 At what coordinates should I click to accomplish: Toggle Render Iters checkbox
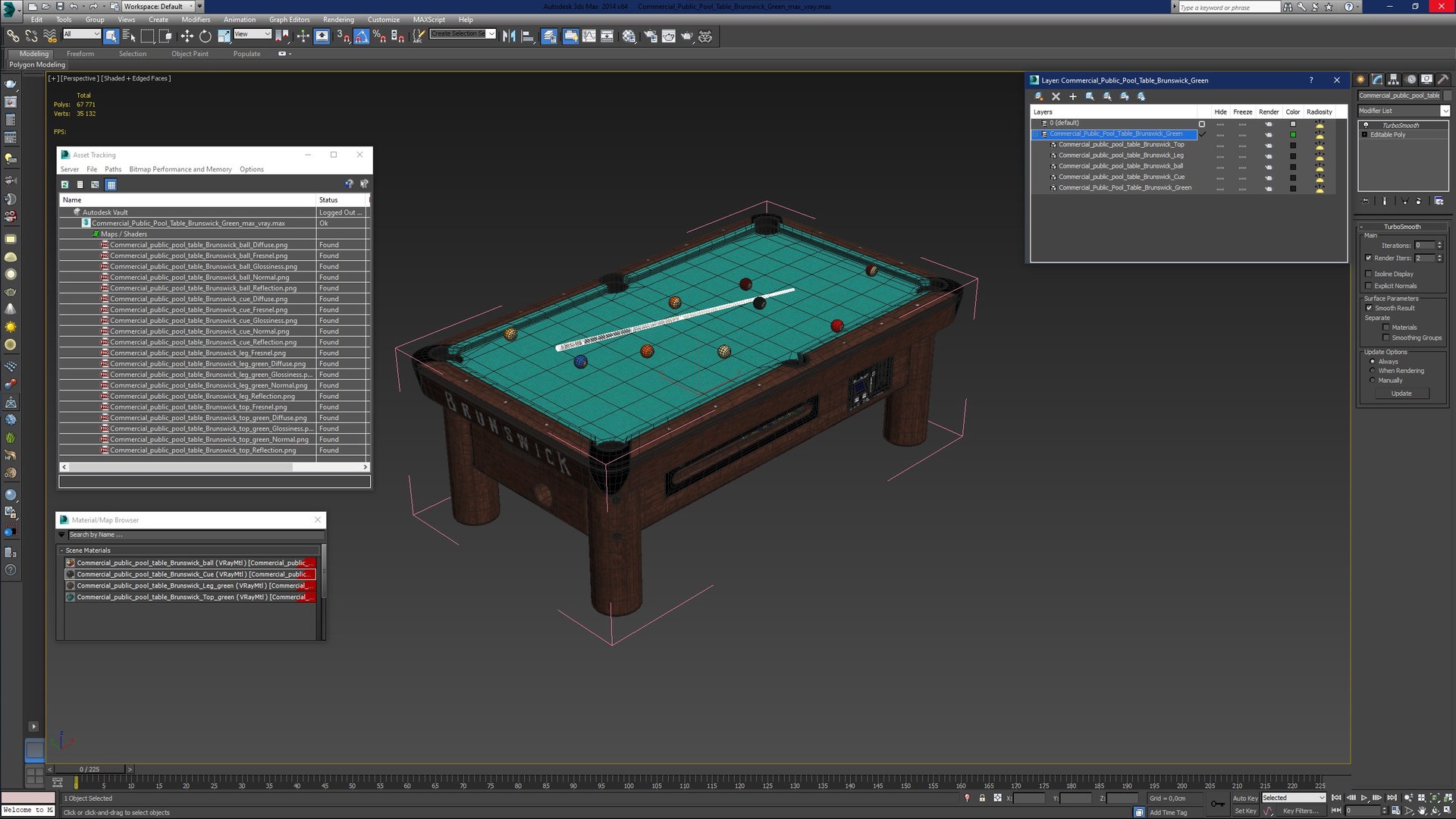pos(1369,258)
